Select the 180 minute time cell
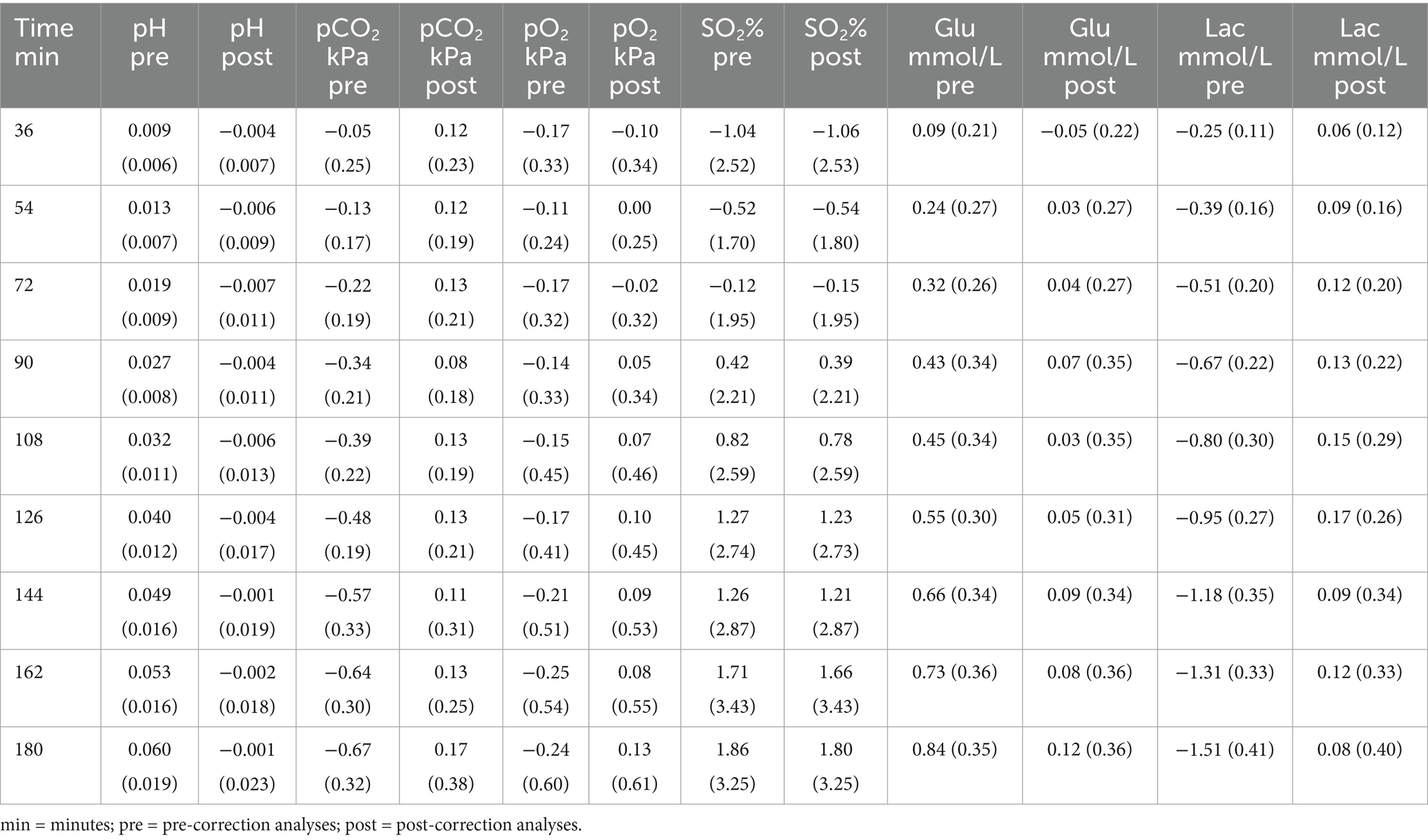 click(x=28, y=749)
